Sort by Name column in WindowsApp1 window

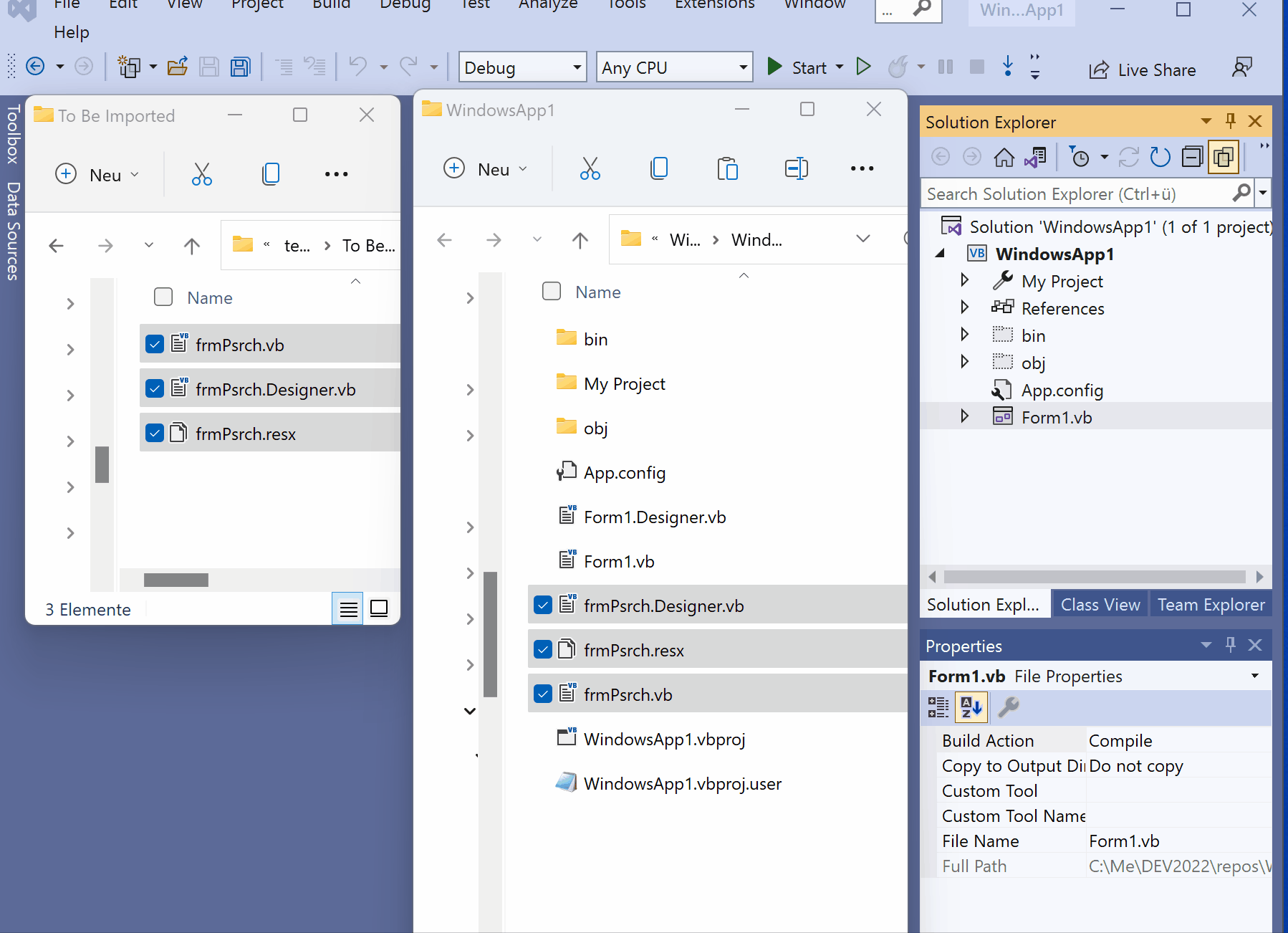pos(598,292)
